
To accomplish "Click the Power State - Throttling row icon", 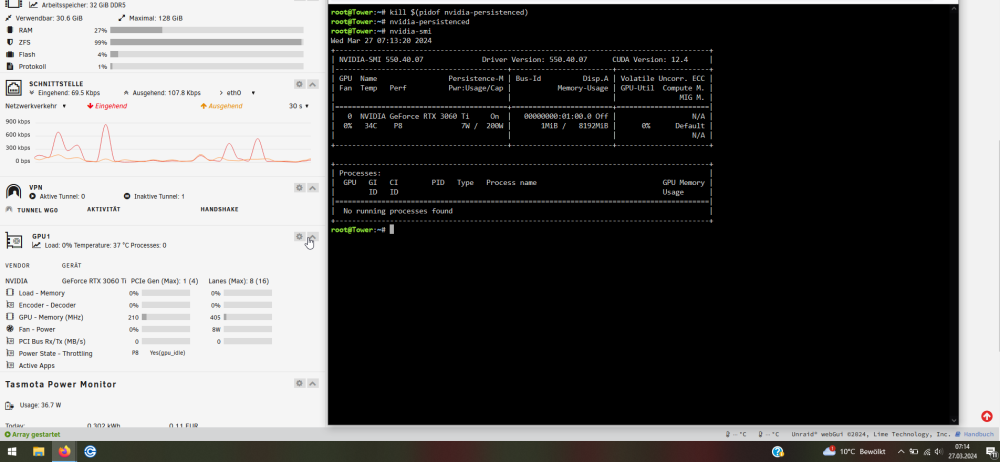I will (x=10, y=354).
